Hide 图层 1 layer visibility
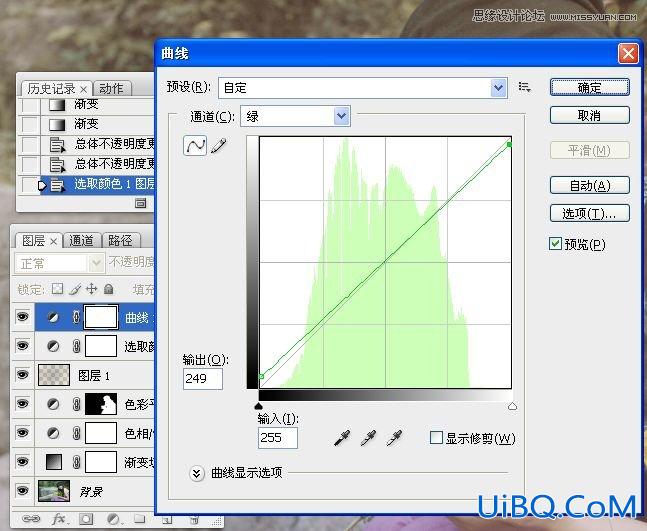This screenshot has width=647, height=531. click(x=22, y=375)
